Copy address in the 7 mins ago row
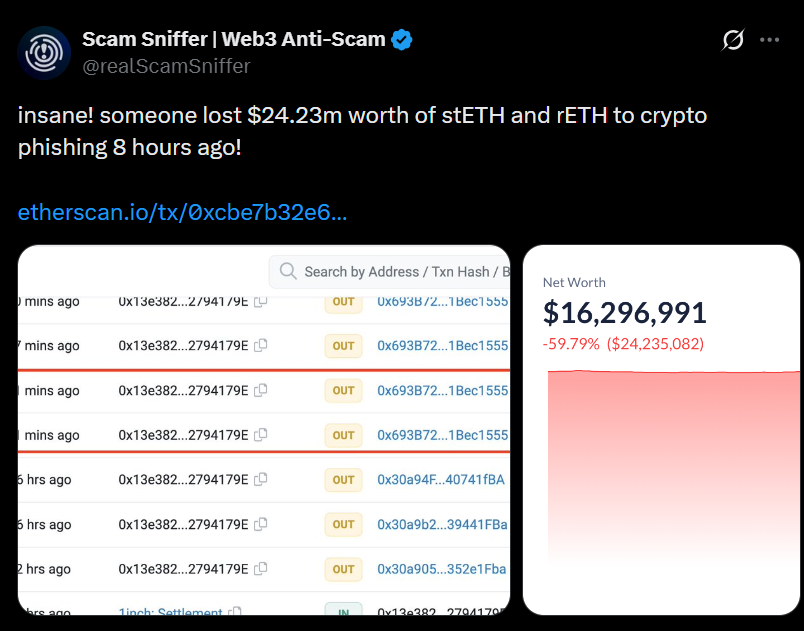This screenshot has width=804, height=631. [x=260, y=345]
